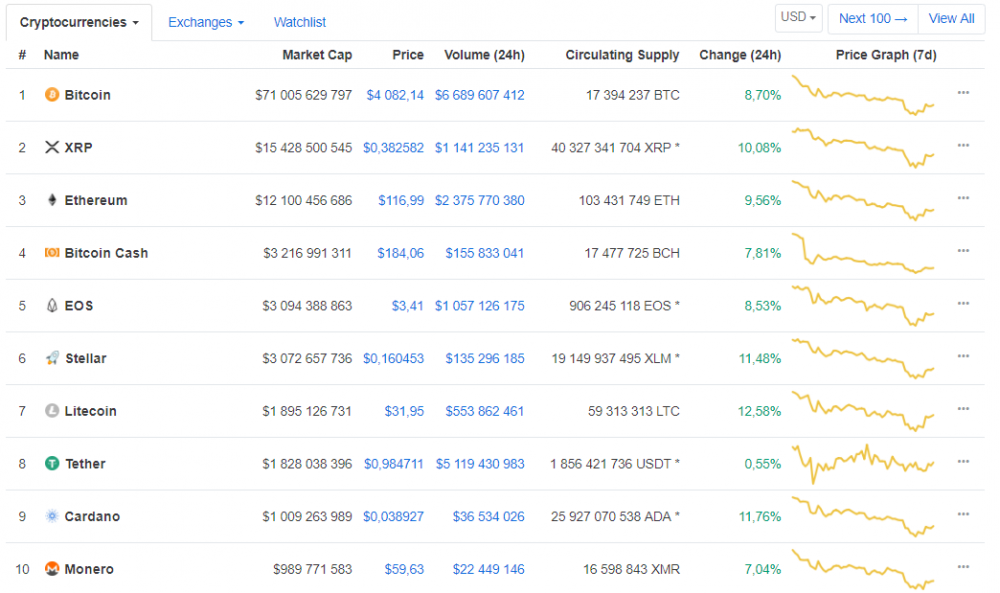Open the Monero name link
This screenshot has width=1000, height=593.
coord(89,569)
